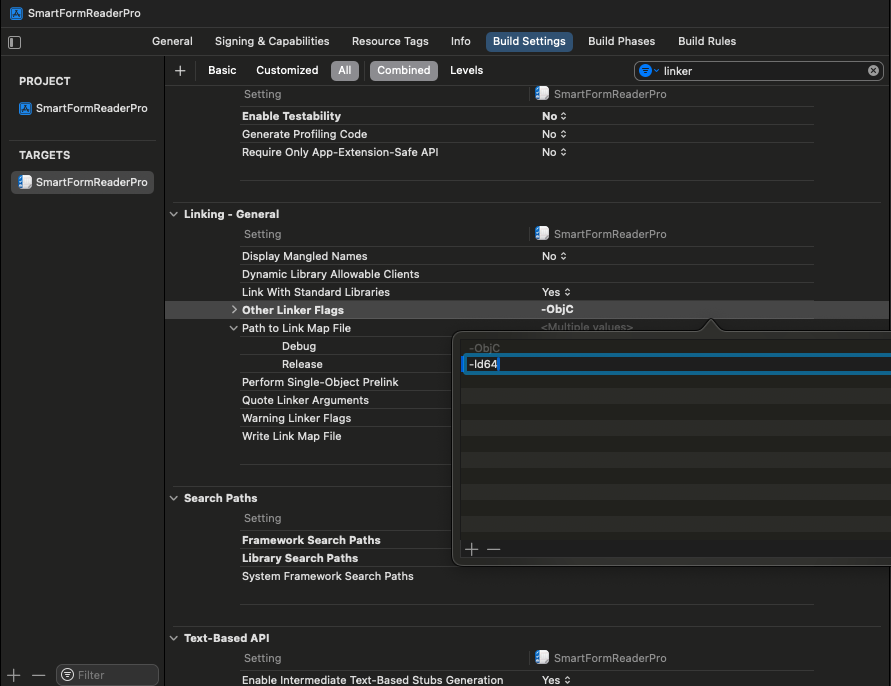Select the Debug link map path row

(x=298, y=346)
